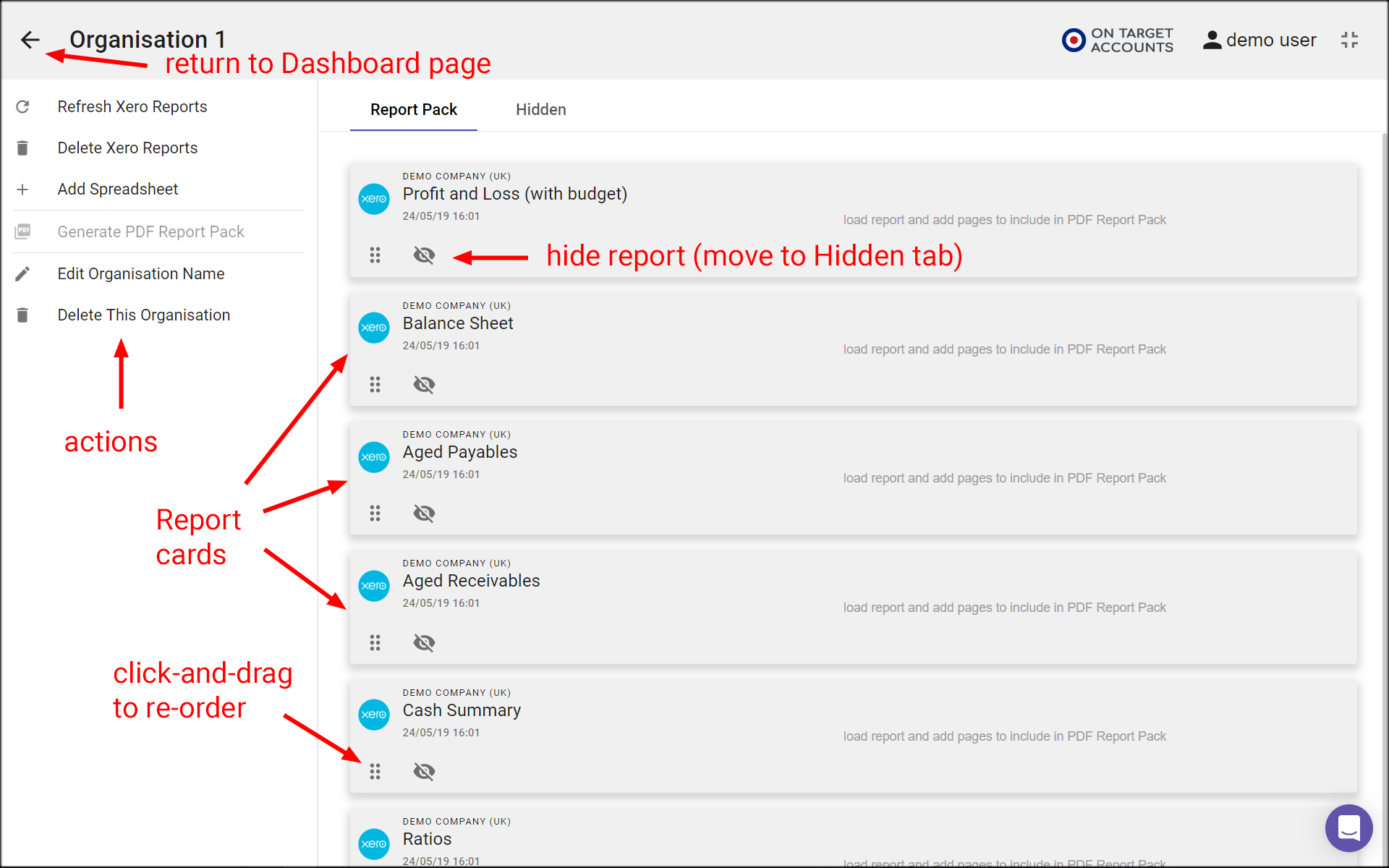1389x868 pixels.
Task: Open the Aged Receivables report title
Action: click(471, 581)
